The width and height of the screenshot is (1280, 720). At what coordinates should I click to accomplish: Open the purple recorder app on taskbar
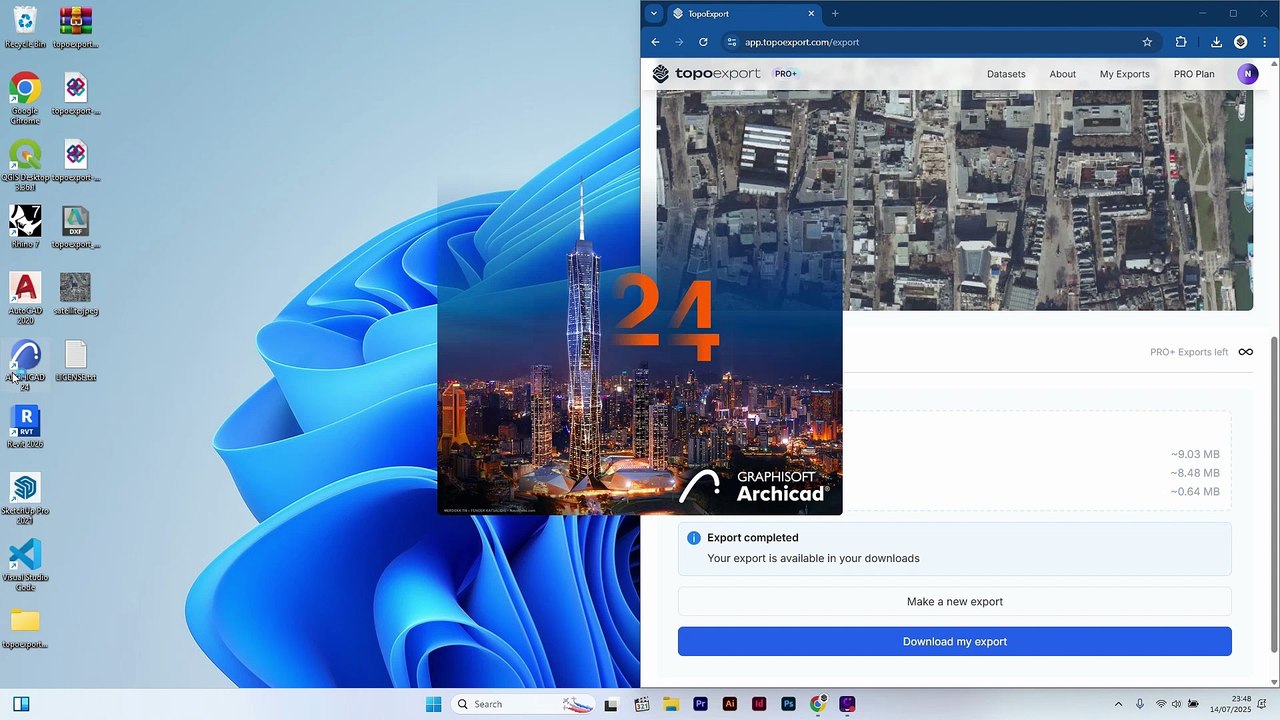847,704
